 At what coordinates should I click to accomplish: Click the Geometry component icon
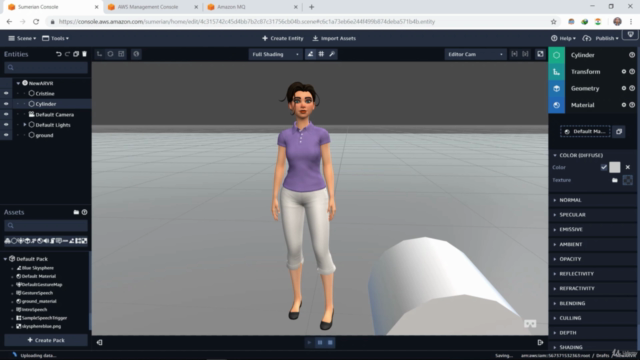[x=556, y=88]
